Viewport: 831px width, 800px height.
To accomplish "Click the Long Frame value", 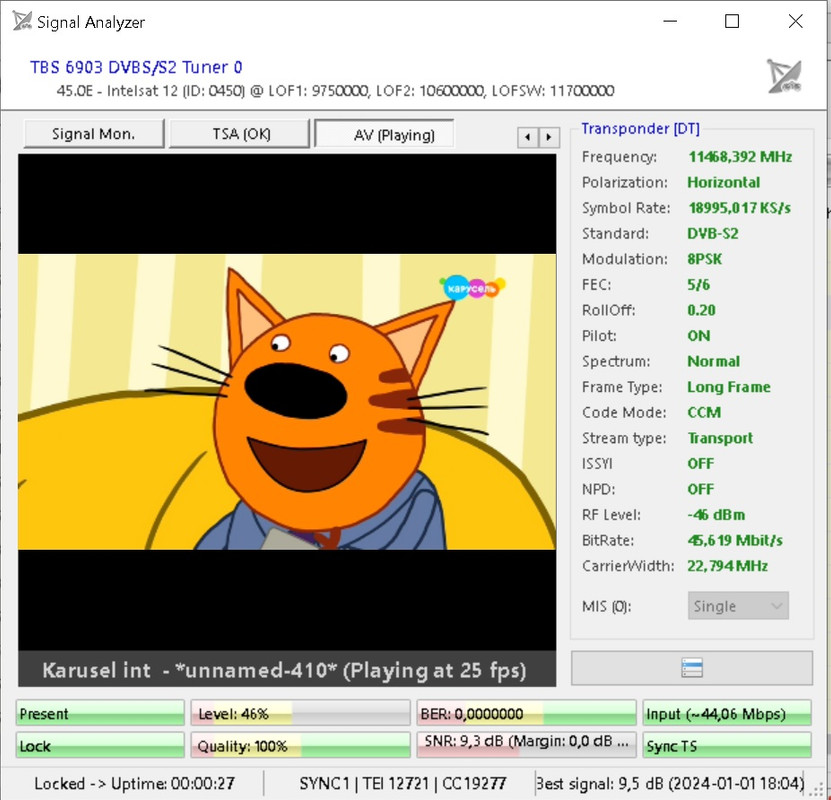I will point(729,387).
